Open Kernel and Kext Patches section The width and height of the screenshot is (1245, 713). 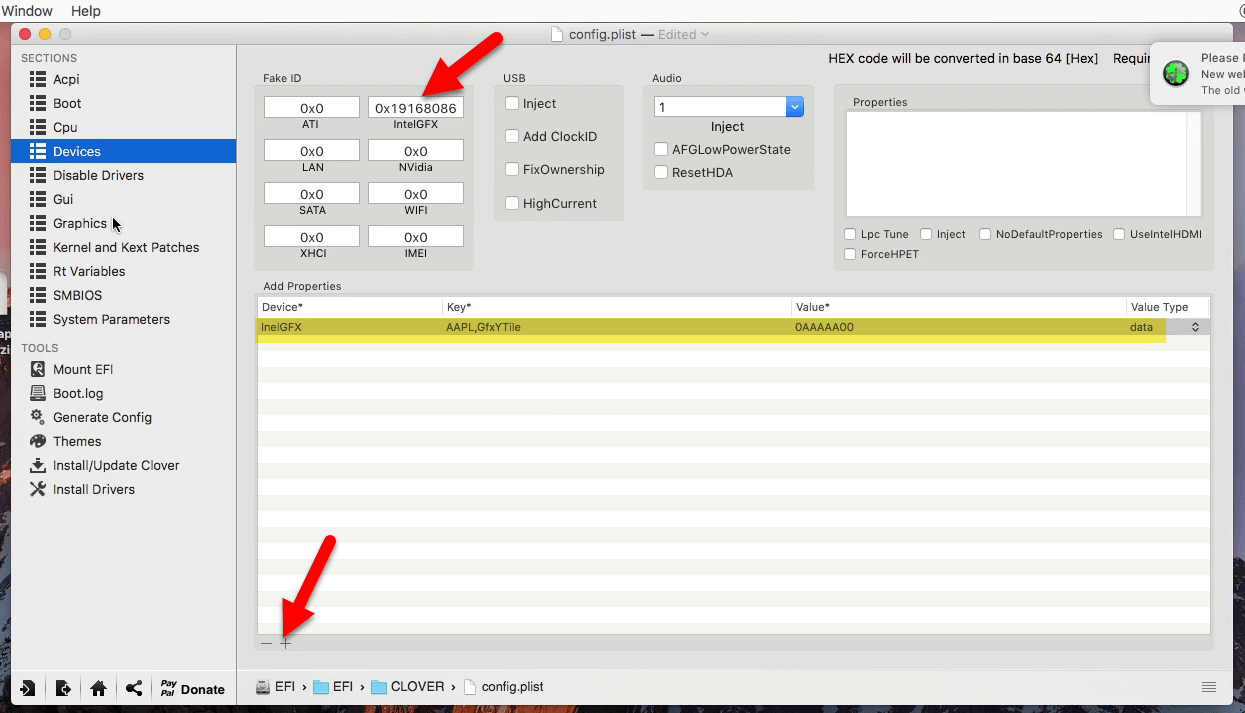(x=124, y=247)
